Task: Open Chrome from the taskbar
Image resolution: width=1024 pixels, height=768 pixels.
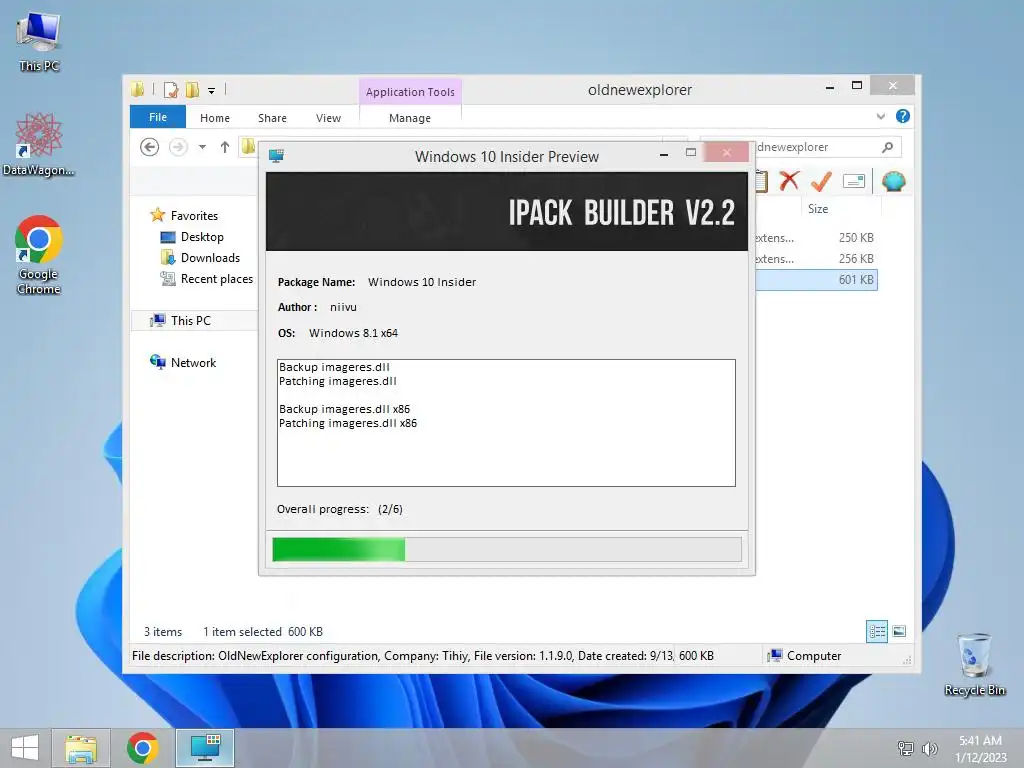Action: pyautogui.click(x=142, y=748)
